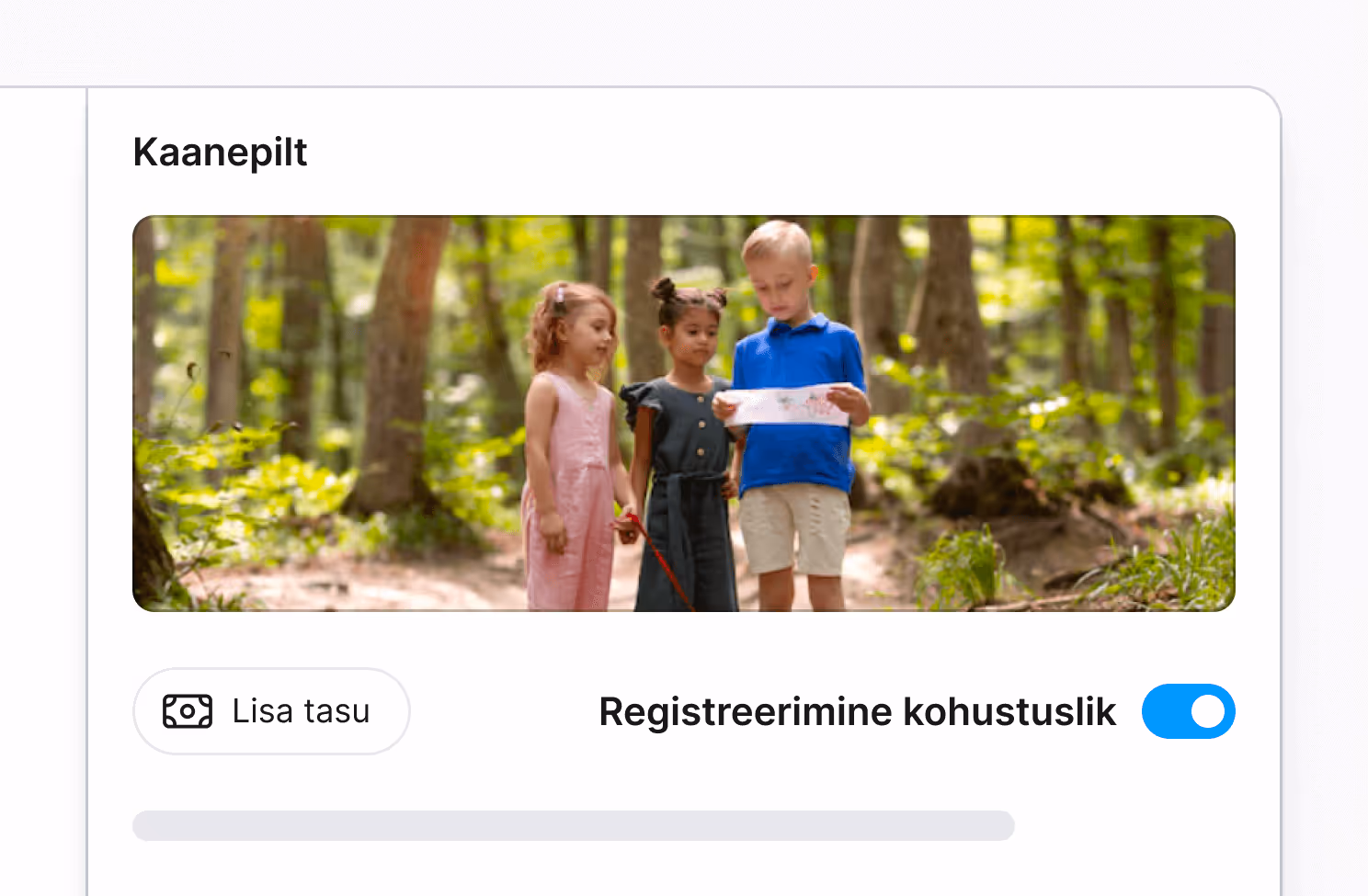Click the boy in the blue shirt
This screenshot has width=1368, height=896.
tap(798, 404)
